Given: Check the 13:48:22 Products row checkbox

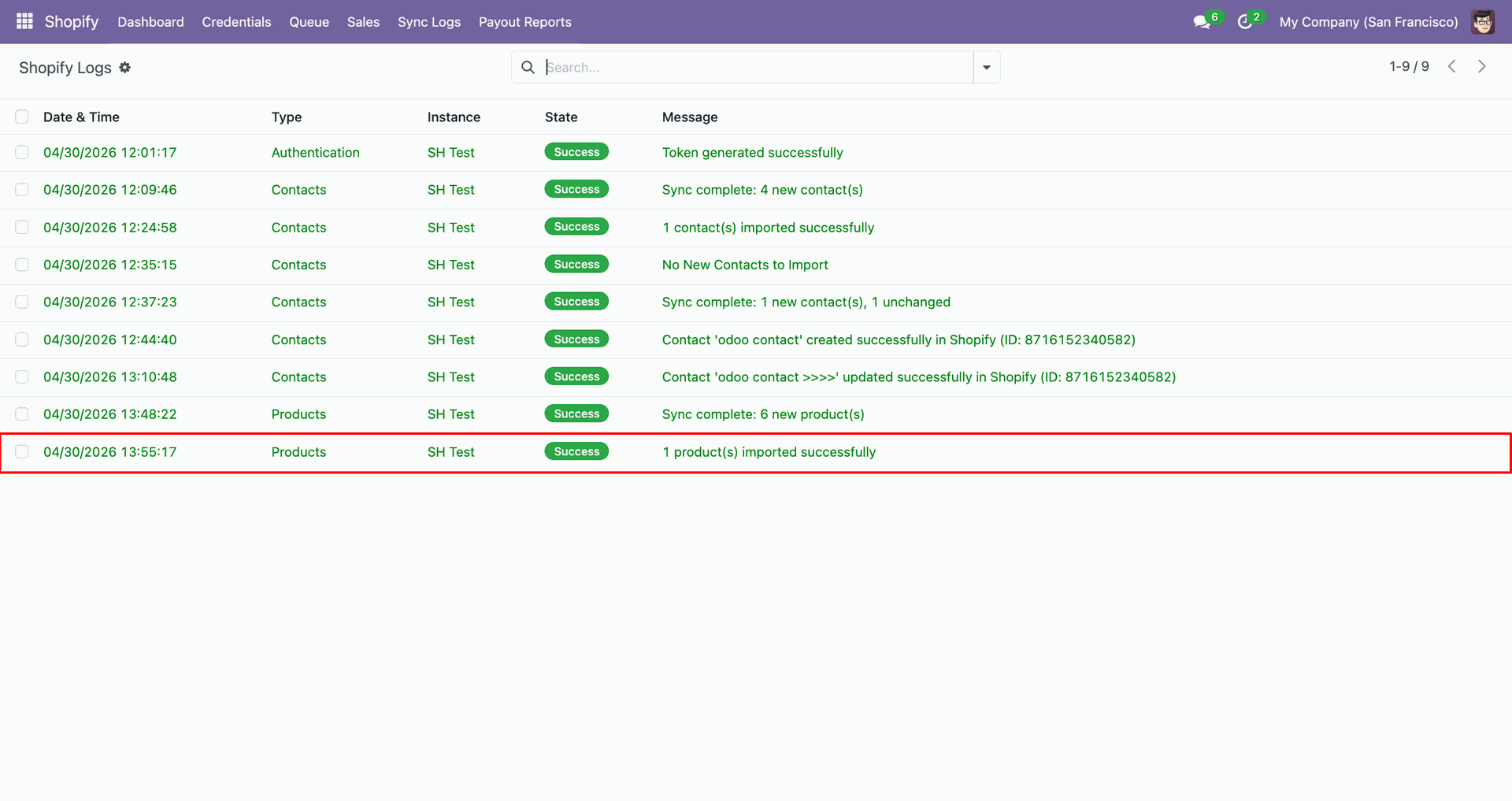Looking at the screenshot, I should coord(22,414).
